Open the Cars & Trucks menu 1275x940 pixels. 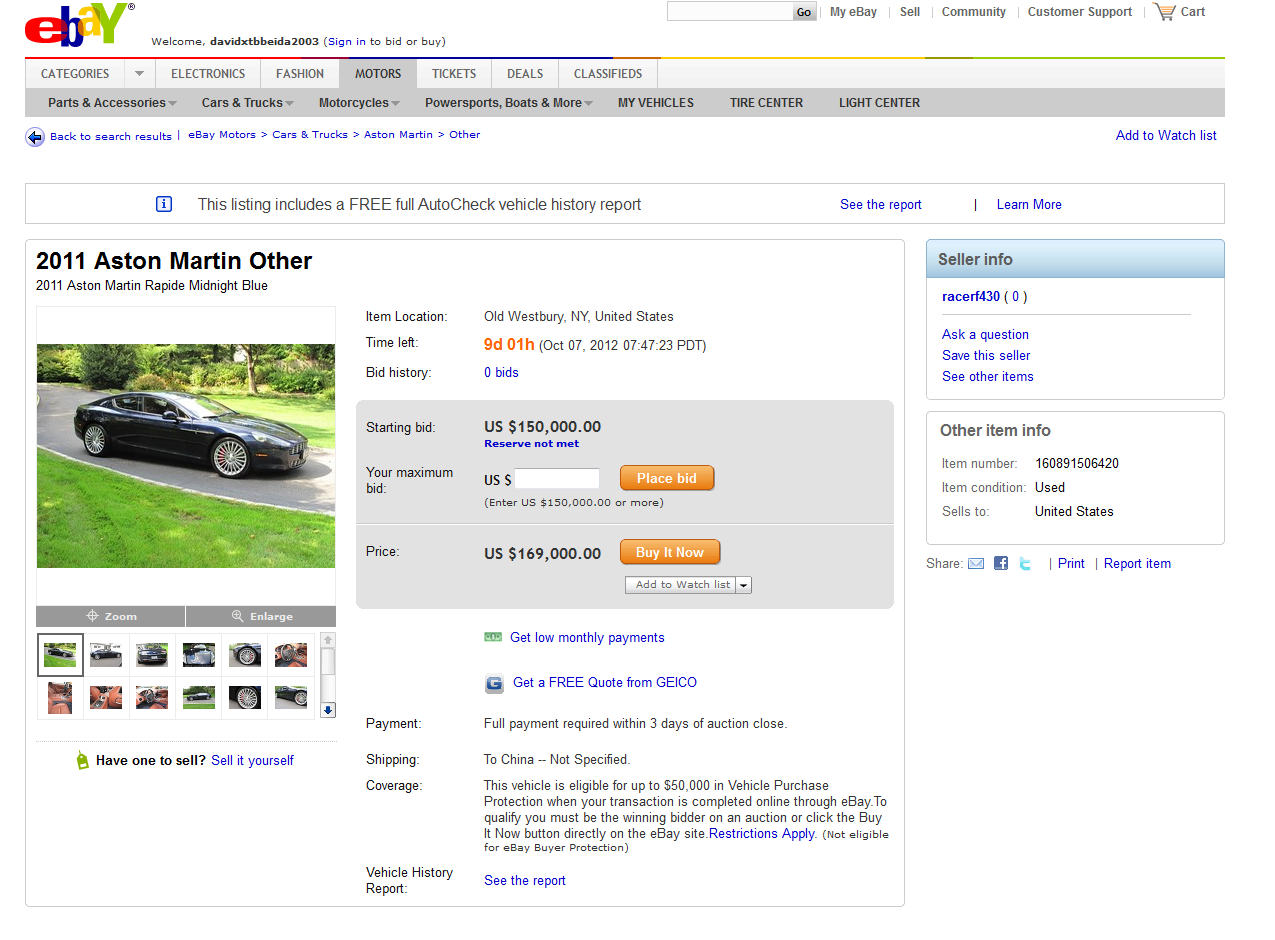coord(248,103)
